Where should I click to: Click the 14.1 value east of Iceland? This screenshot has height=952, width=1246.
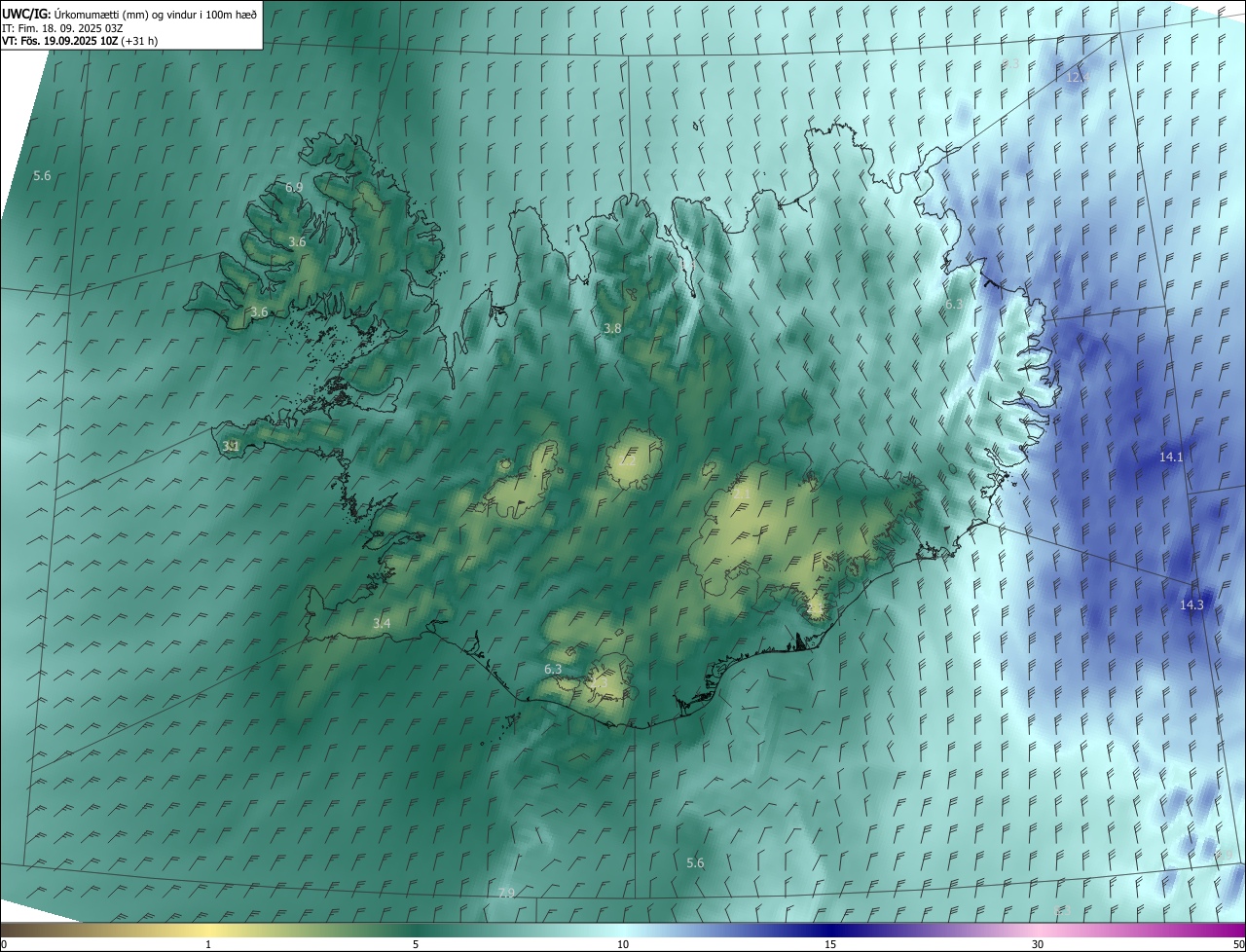[x=1171, y=457]
